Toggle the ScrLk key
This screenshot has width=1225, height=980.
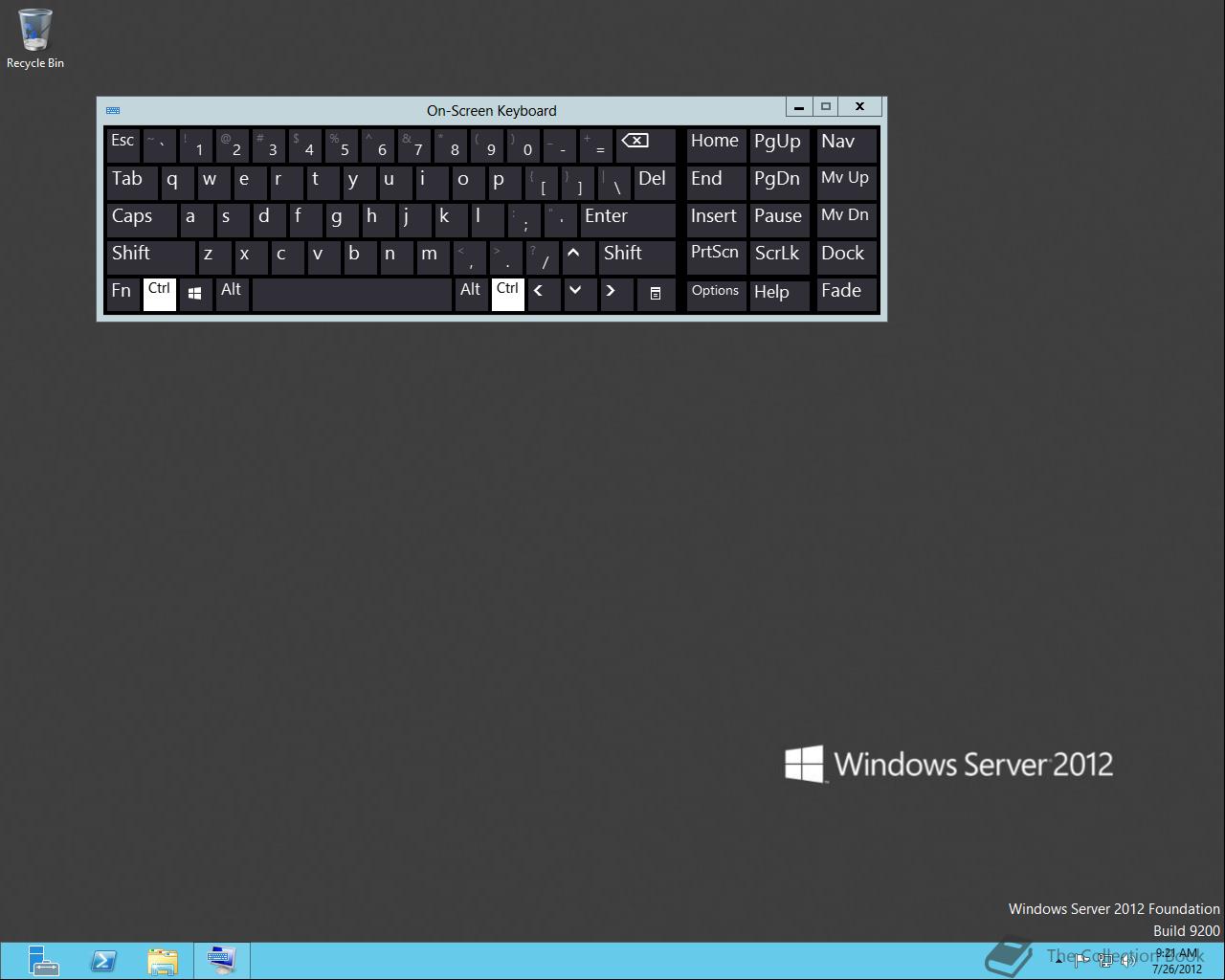pos(779,257)
